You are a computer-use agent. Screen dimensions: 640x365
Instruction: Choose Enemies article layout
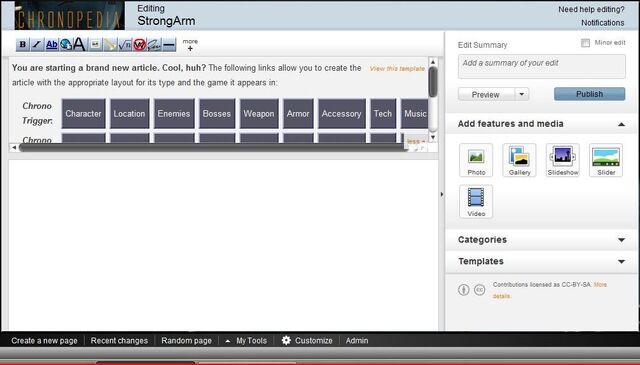(174, 114)
